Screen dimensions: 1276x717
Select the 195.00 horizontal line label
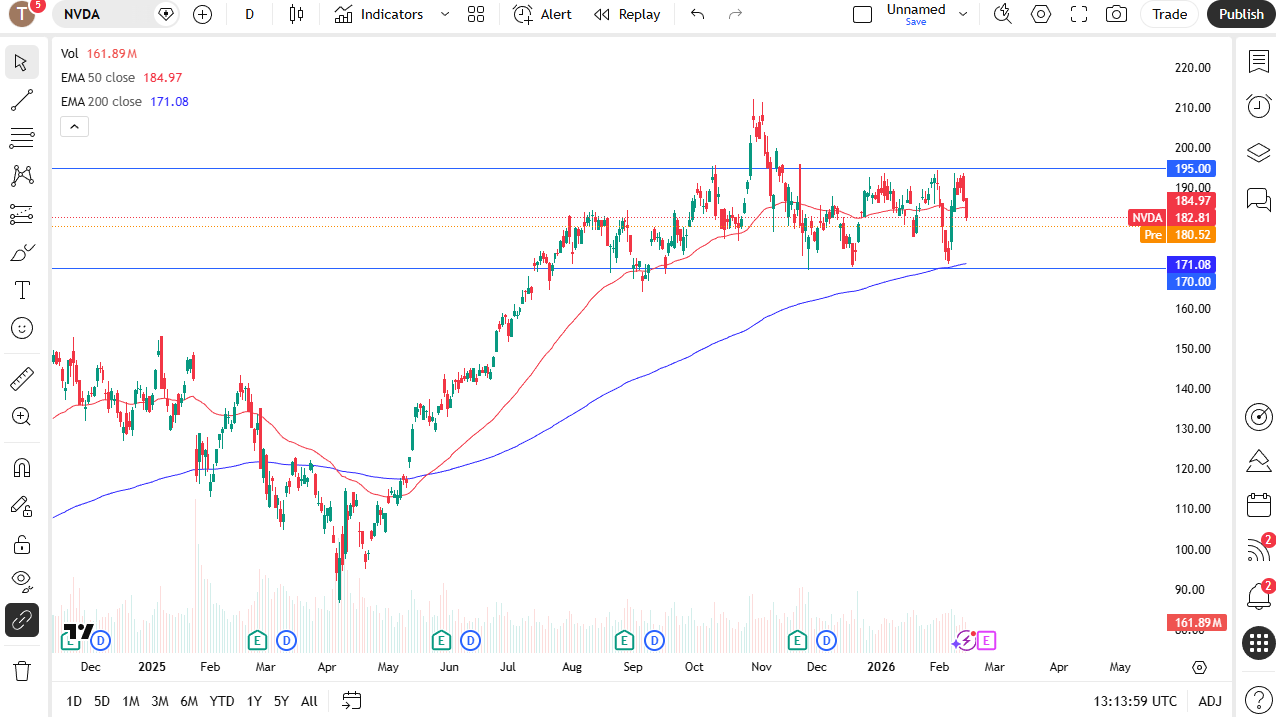click(1192, 169)
